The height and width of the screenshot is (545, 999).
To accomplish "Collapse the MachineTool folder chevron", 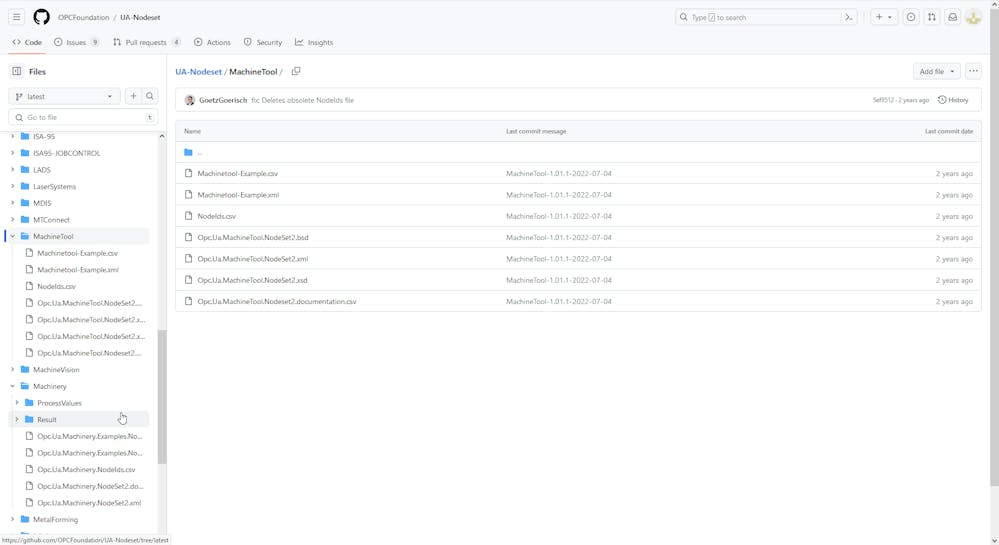I will point(13,236).
